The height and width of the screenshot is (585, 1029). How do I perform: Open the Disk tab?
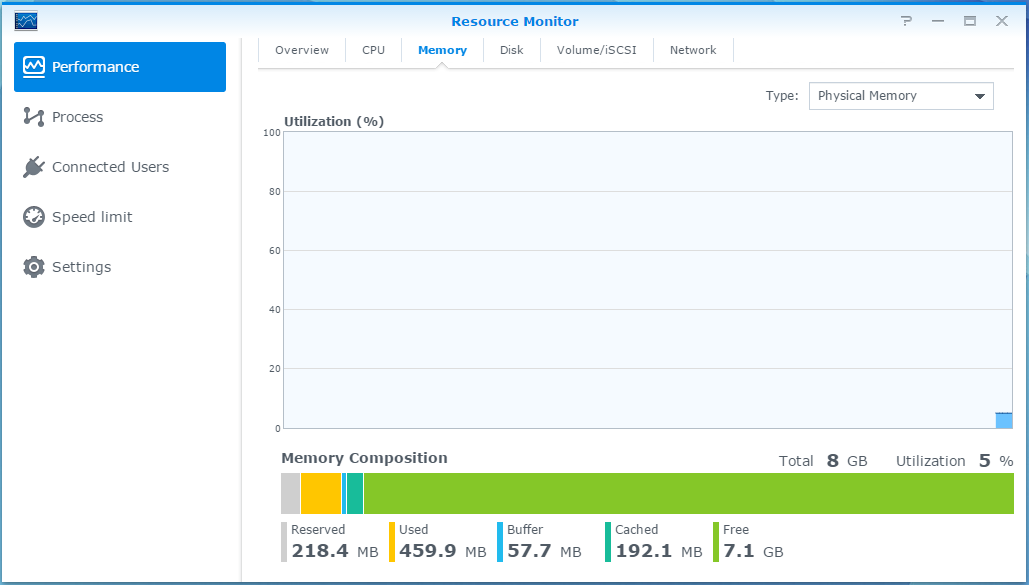click(511, 50)
